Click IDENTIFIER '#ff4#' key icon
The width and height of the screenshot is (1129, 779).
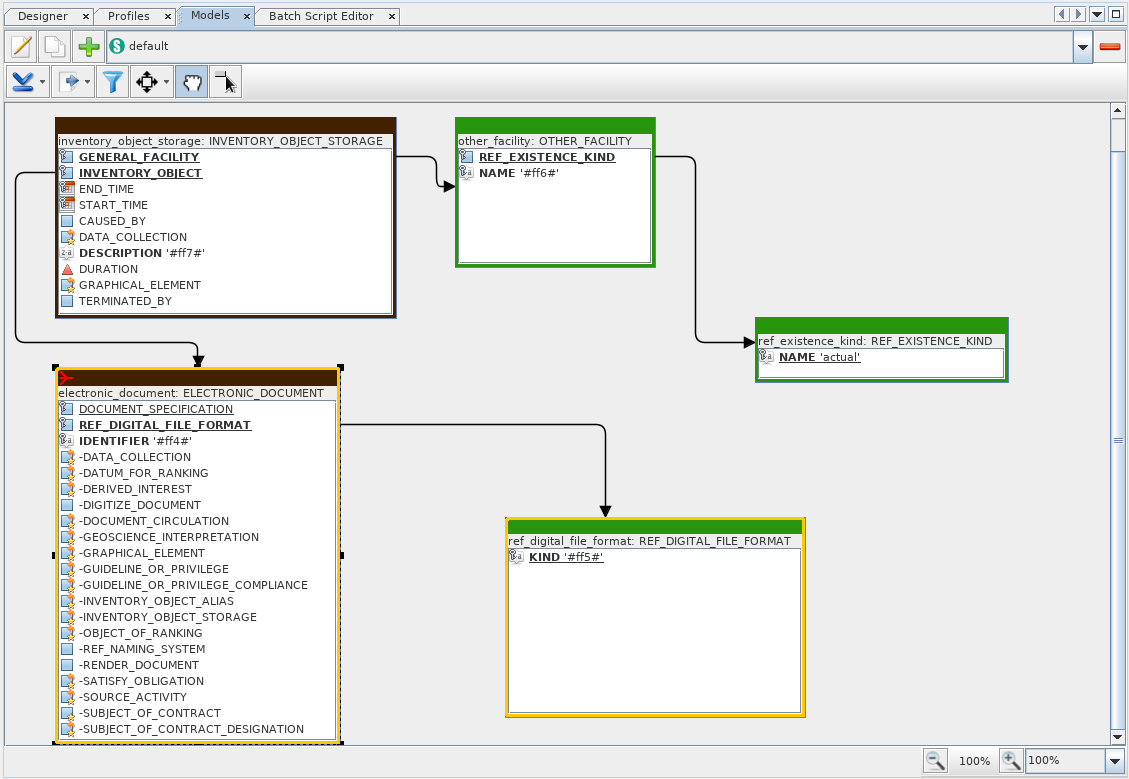[67, 441]
